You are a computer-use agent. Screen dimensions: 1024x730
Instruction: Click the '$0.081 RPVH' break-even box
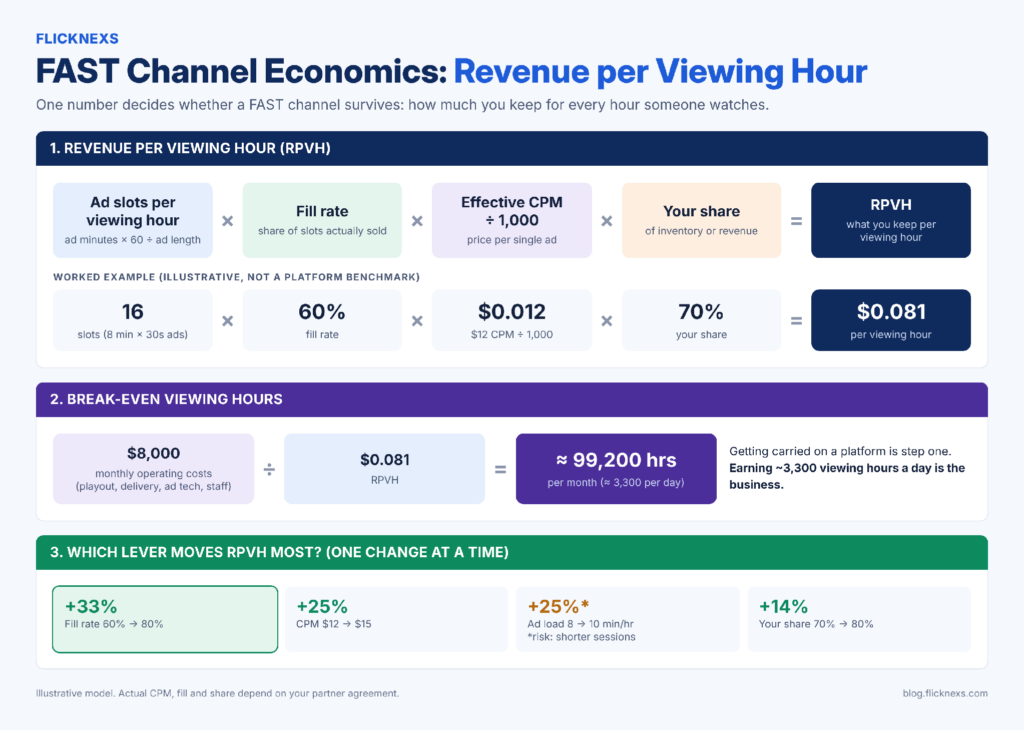click(x=385, y=469)
